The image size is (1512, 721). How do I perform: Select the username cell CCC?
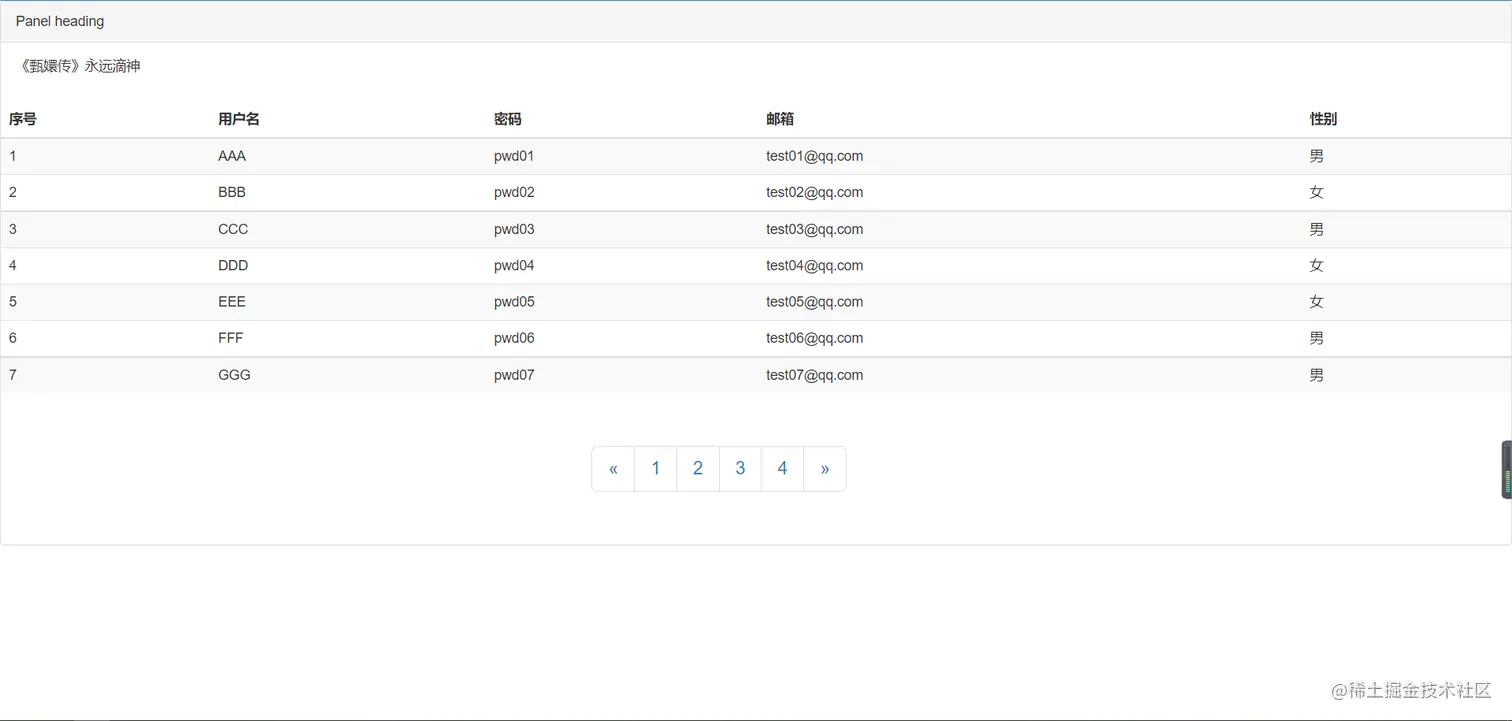pos(233,229)
